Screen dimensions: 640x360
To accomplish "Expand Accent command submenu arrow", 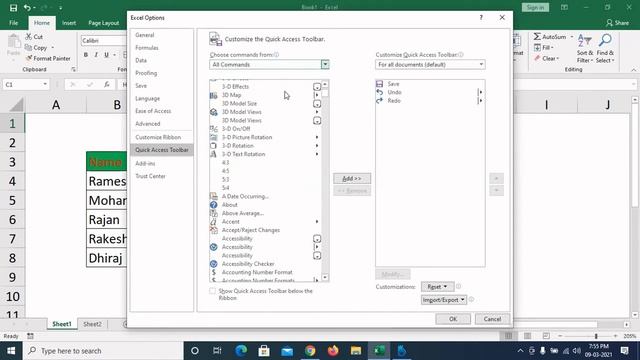I will click(317, 222).
